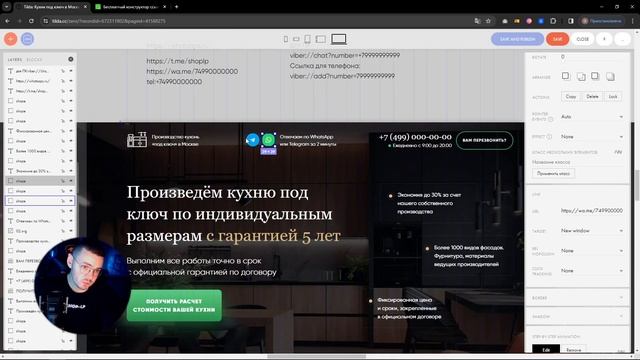Lock the 'Более 1000 видов' layer
This screenshot has height=360, width=640.
[63, 151]
